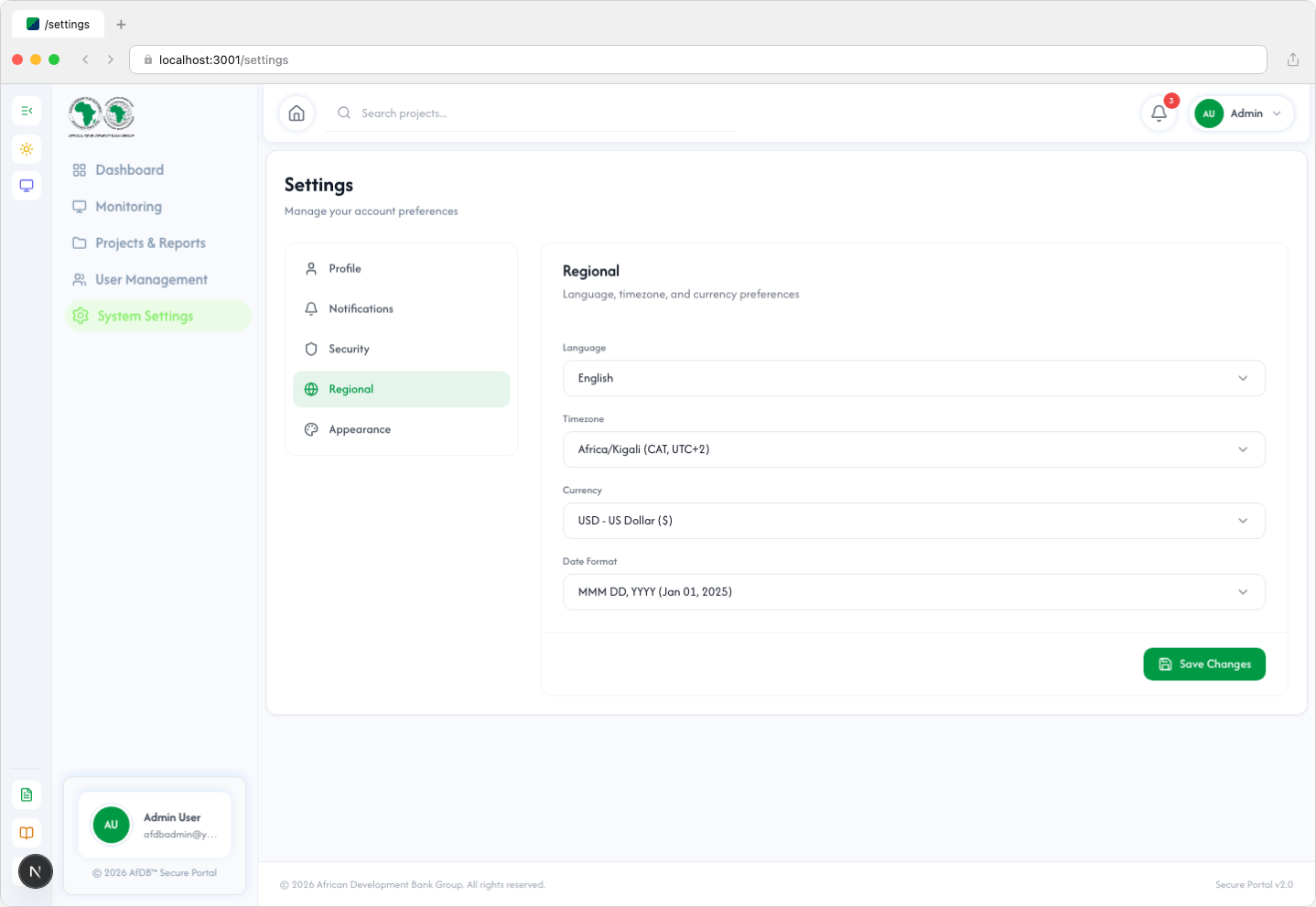
Task: Open the Next.js dev tools badge
Action: (36, 871)
